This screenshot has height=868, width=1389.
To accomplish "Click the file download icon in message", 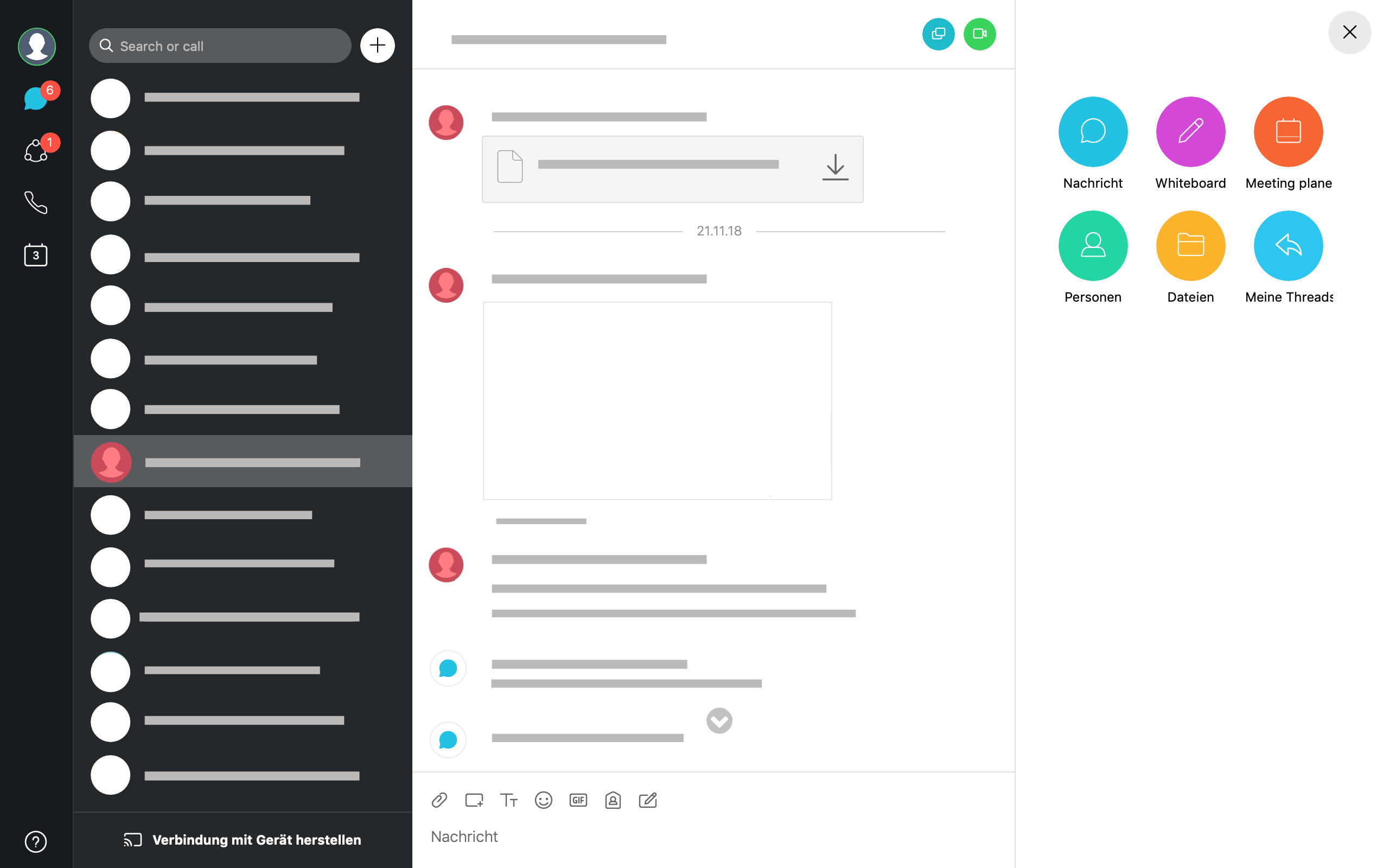I will 835,167.
